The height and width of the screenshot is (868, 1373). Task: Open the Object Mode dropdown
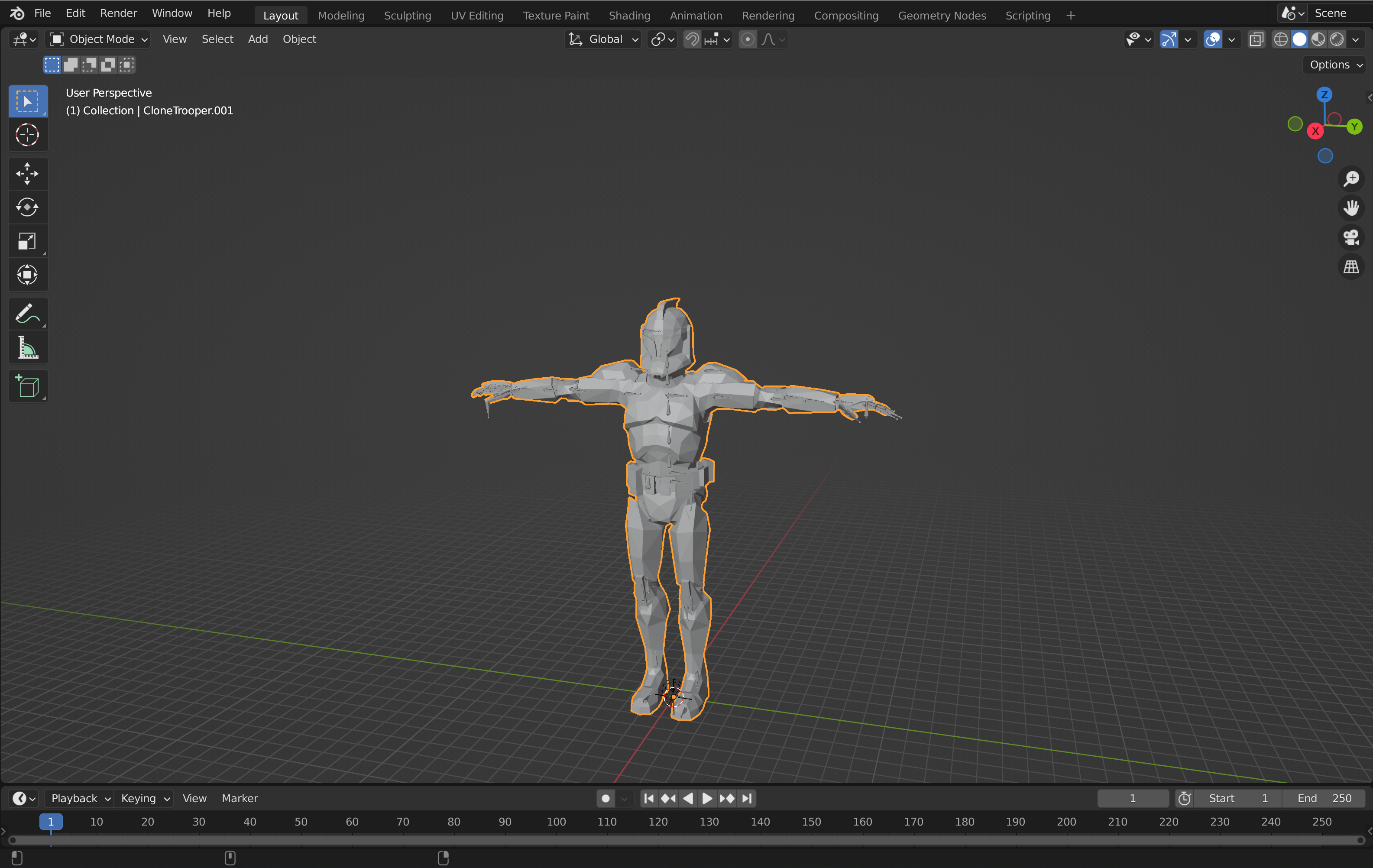pos(98,39)
